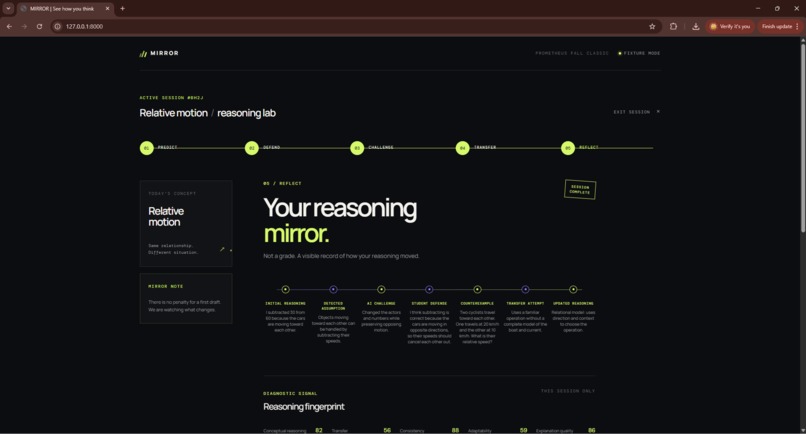Click the 'THIS SESSION ONLY' label
The image size is (806, 434).
(x=567, y=391)
